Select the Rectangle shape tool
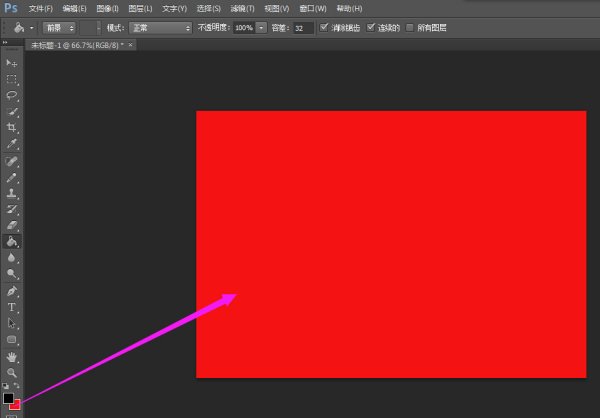Screen dimensions: 600x418 [11, 340]
